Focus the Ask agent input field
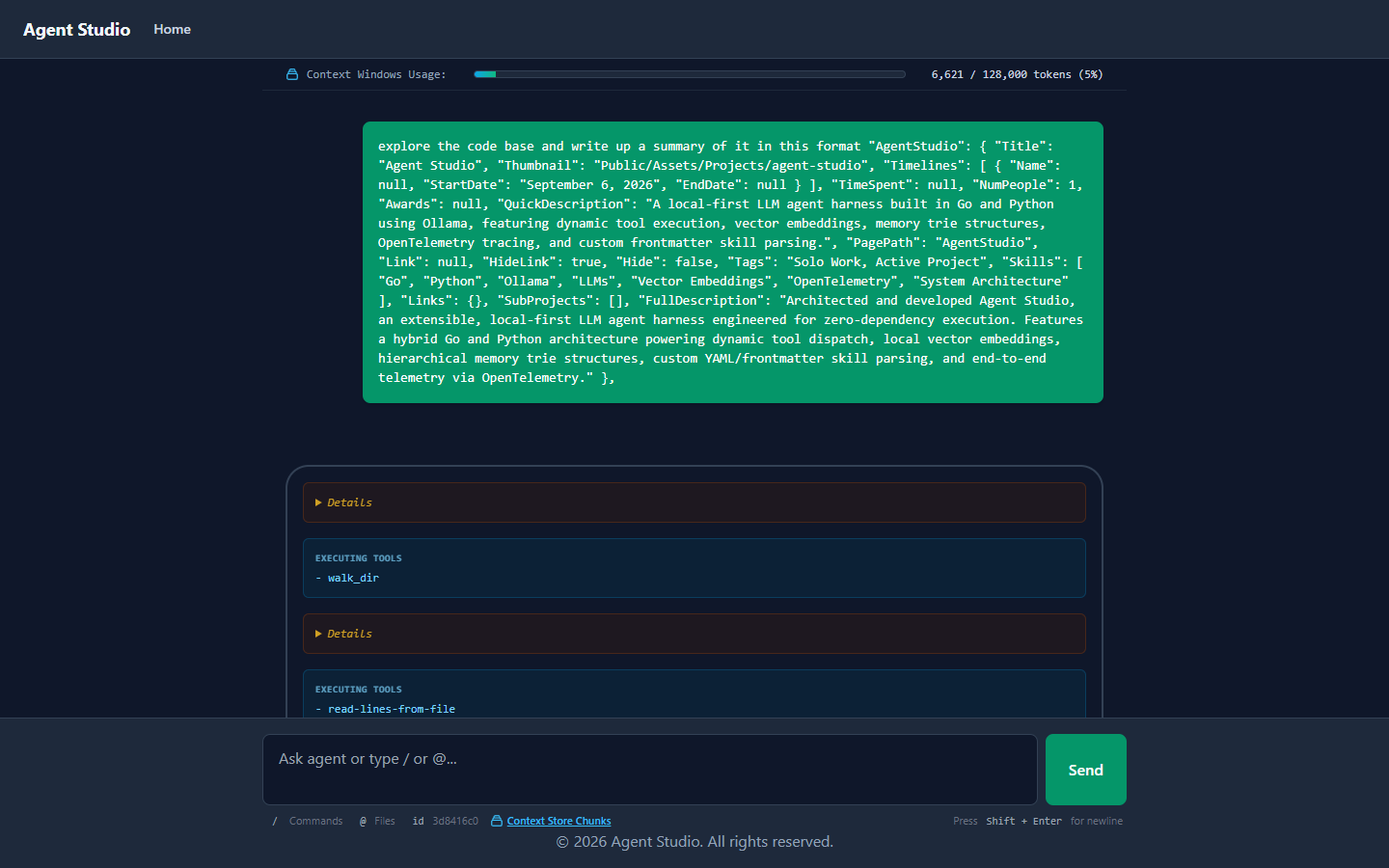The width and height of the screenshot is (1389, 868). 650,770
